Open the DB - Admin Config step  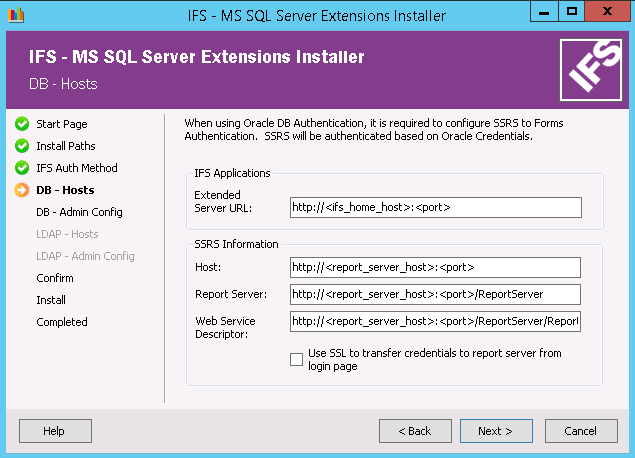pyautogui.click(x=79, y=212)
